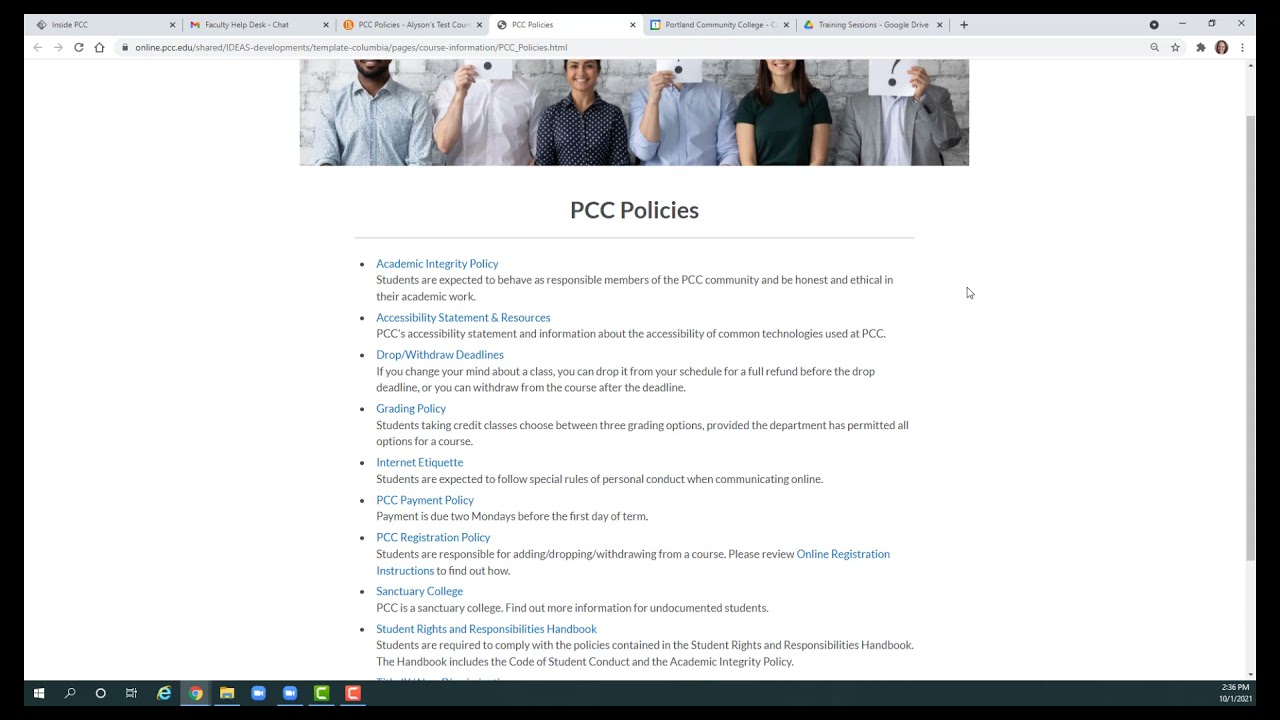
Task: Open the Academic Integrity Policy link
Action: pos(437,264)
